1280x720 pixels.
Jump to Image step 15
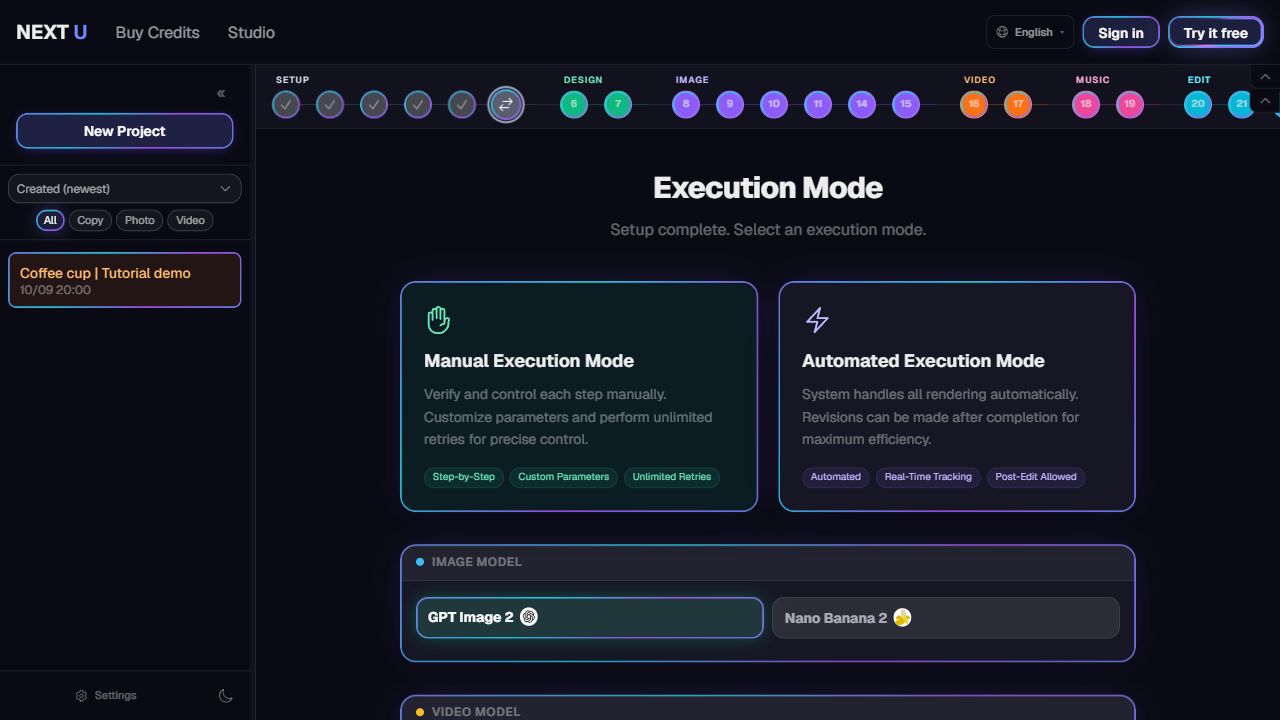pos(906,104)
